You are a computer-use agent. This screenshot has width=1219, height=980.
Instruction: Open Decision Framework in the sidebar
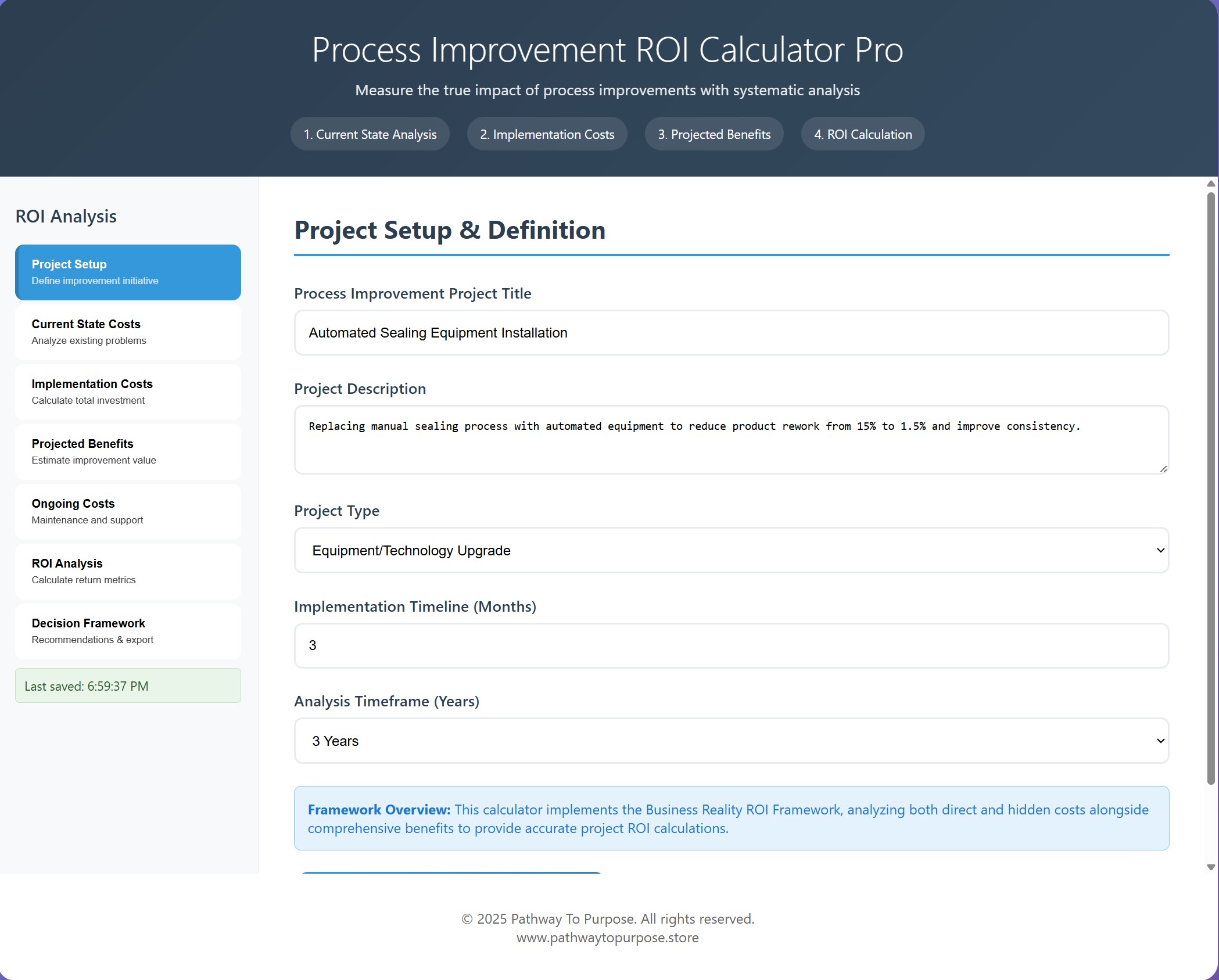tap(128, 631)
